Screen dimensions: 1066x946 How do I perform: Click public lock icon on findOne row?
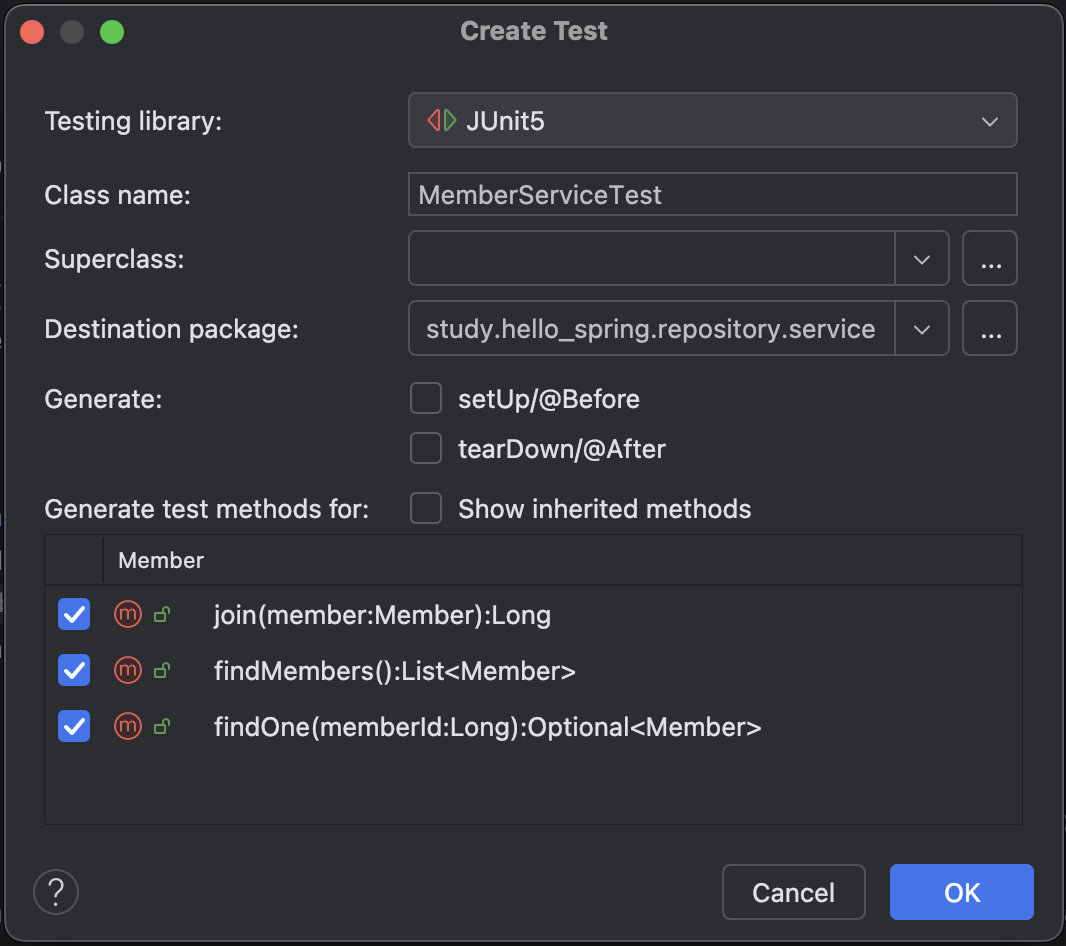tap(161, 727)
